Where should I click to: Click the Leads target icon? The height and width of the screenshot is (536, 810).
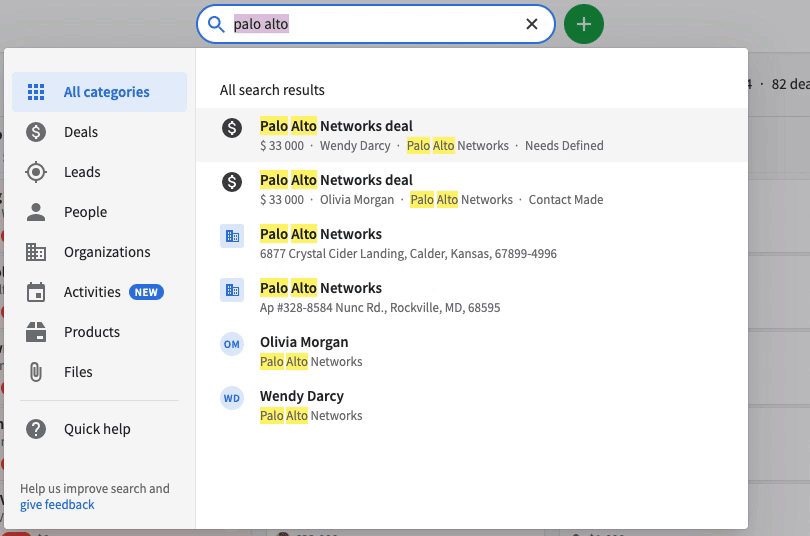[x=36, y=172]
